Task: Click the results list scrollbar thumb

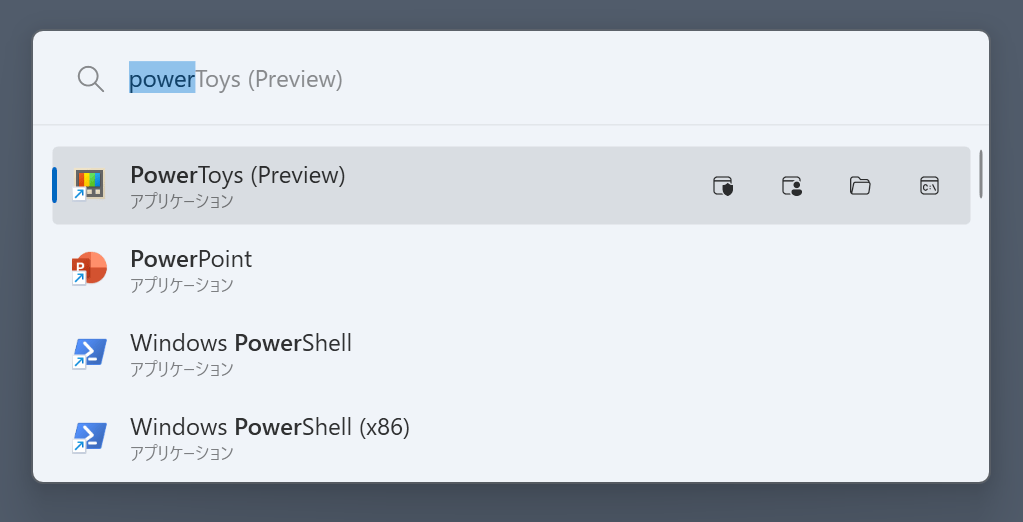Action: point(981,173)
